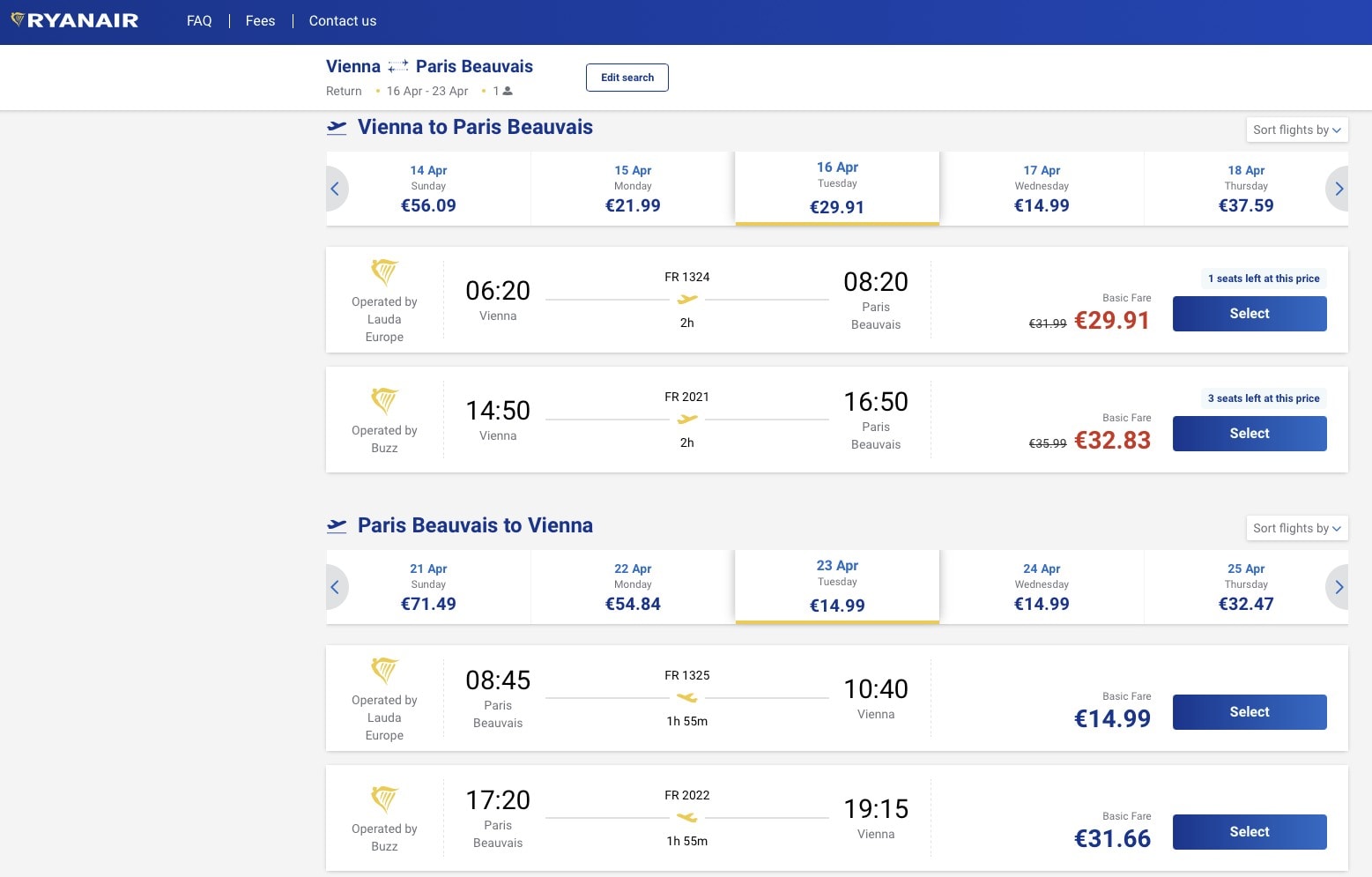Go to previous outbound dates with left arrow
This screenshot has height=877, width=1372.
(x=335, y=189)
